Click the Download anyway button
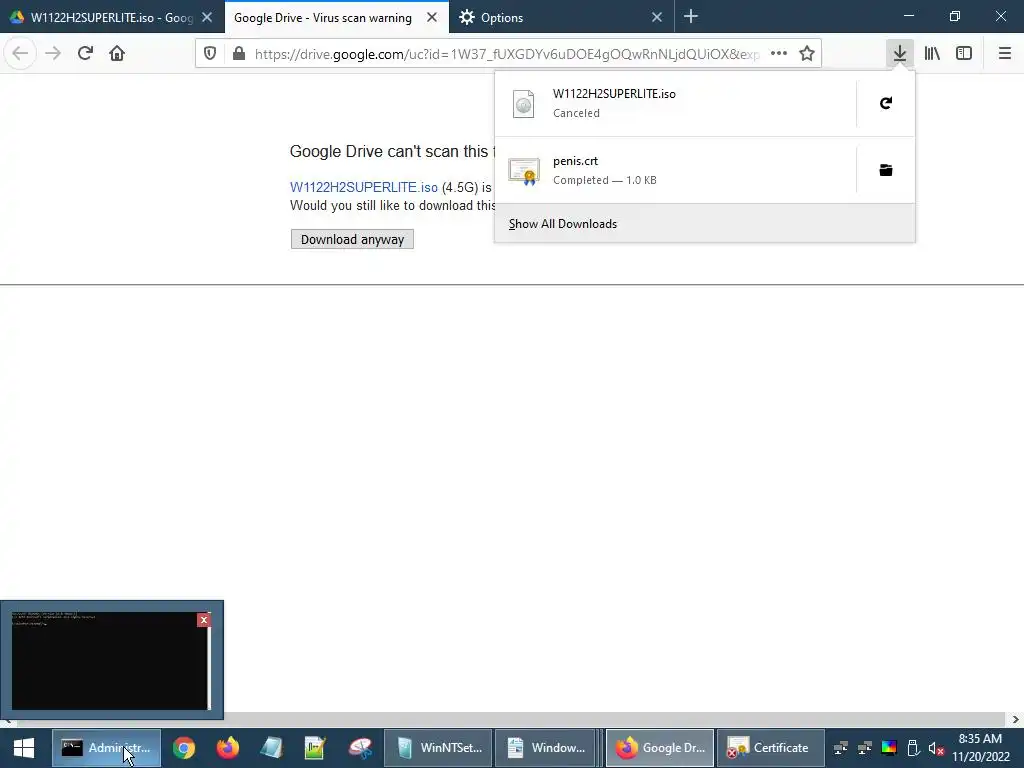Image resolution: width=1024 pixels, height=768 pixels. (x=352, y=240)
